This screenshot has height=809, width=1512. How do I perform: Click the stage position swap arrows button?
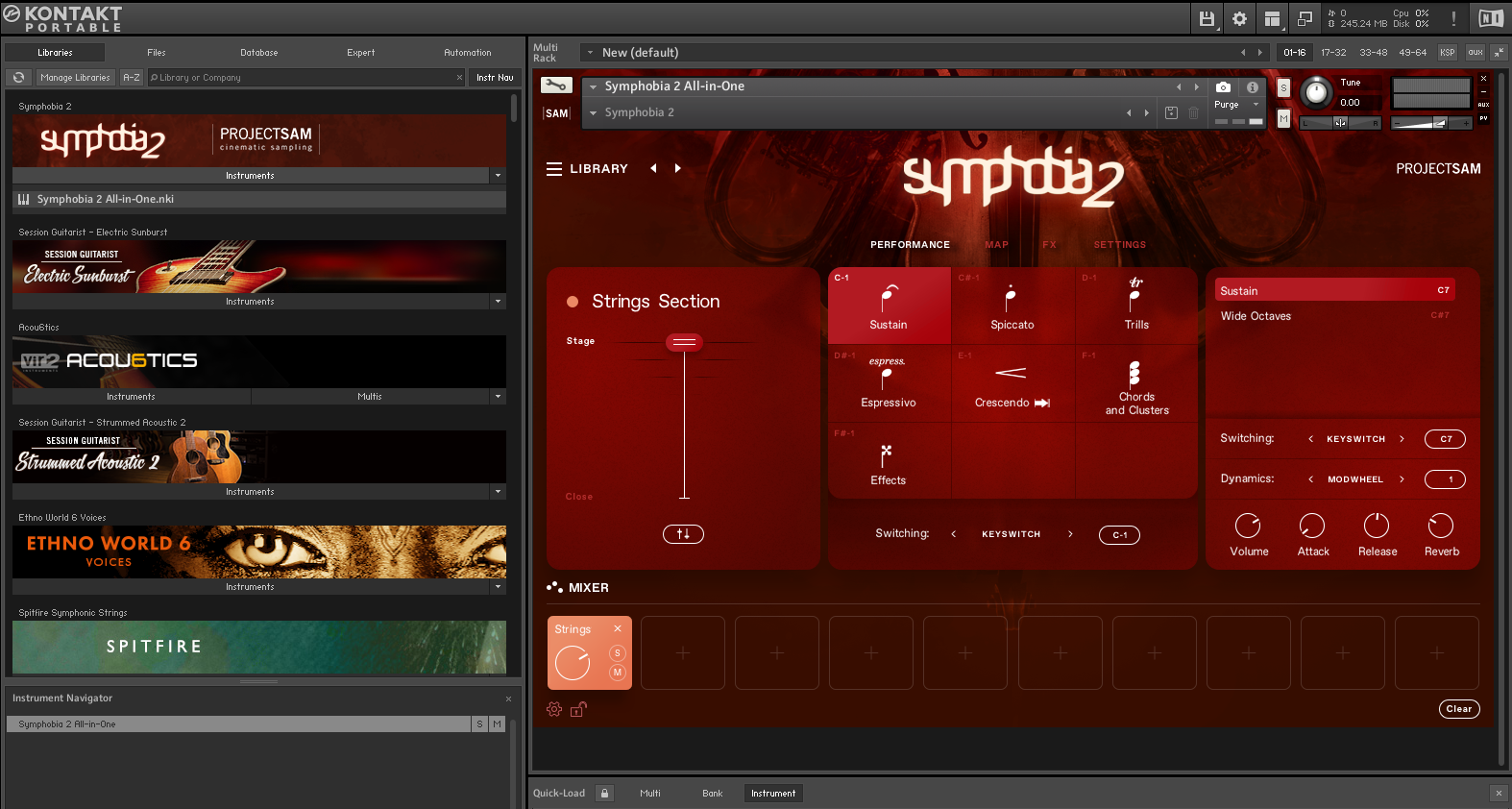click(683, 534)
